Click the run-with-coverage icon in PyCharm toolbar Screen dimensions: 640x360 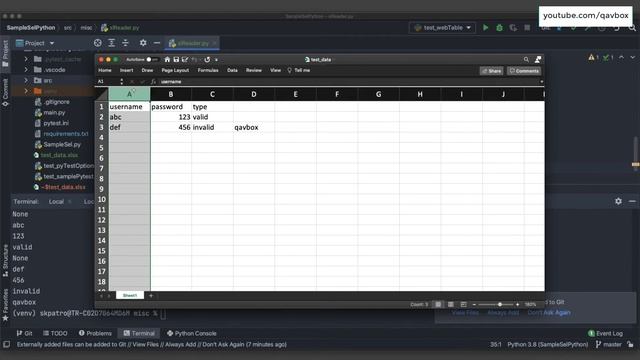pyautogui.click(x=513, y=28)
